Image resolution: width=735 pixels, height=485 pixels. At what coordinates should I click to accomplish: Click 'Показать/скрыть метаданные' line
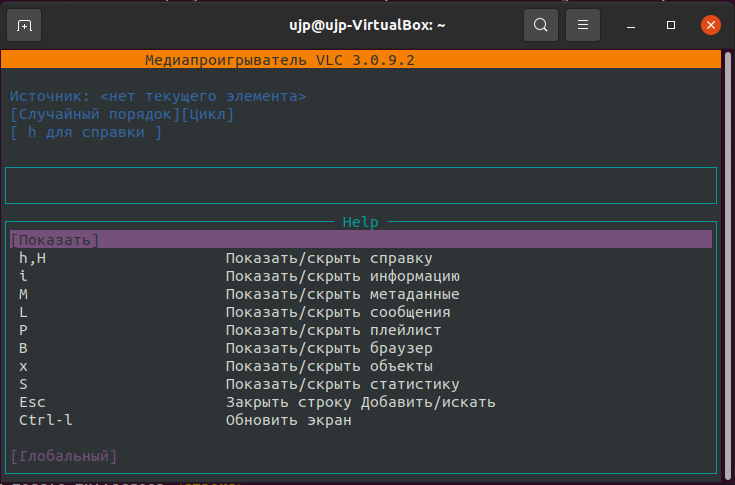coord(343,294)
